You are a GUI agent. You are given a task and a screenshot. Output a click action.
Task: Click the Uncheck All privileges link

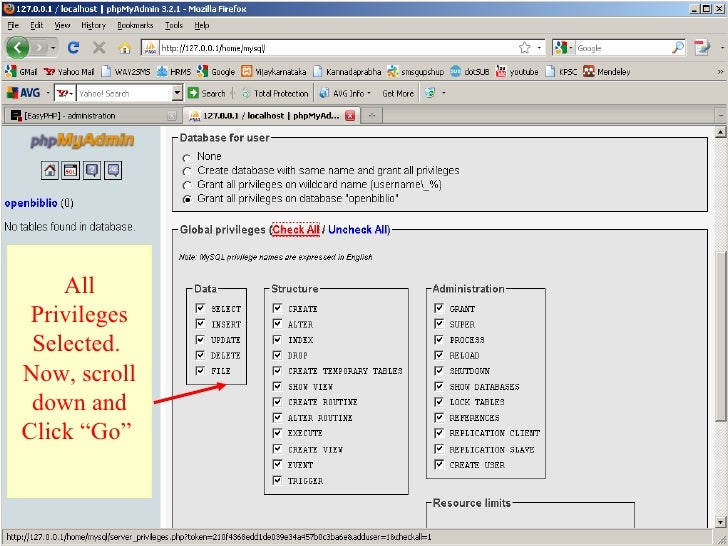(x=358, y=229)
